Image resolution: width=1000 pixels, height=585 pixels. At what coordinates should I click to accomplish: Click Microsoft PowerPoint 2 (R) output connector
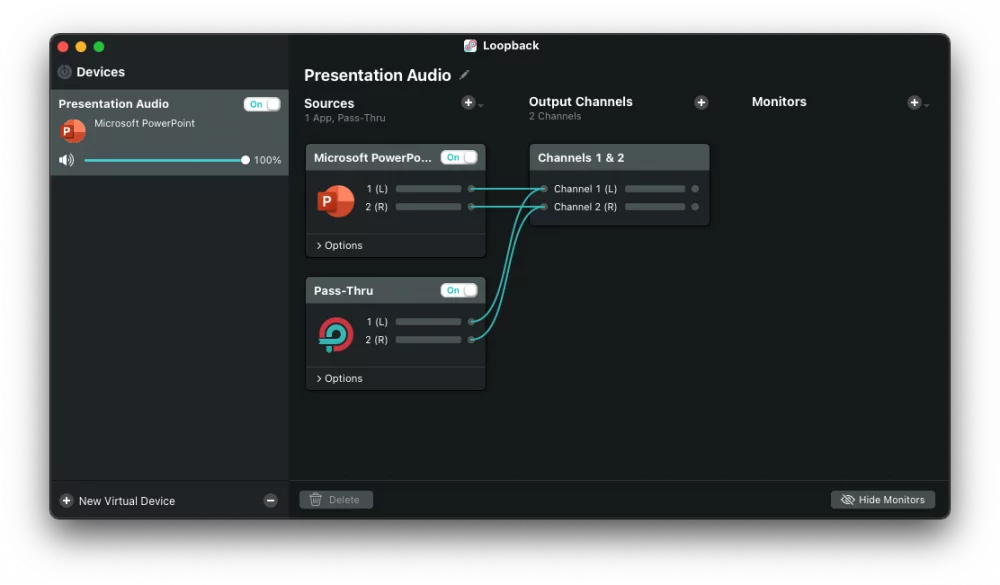(x=471, y=207)
